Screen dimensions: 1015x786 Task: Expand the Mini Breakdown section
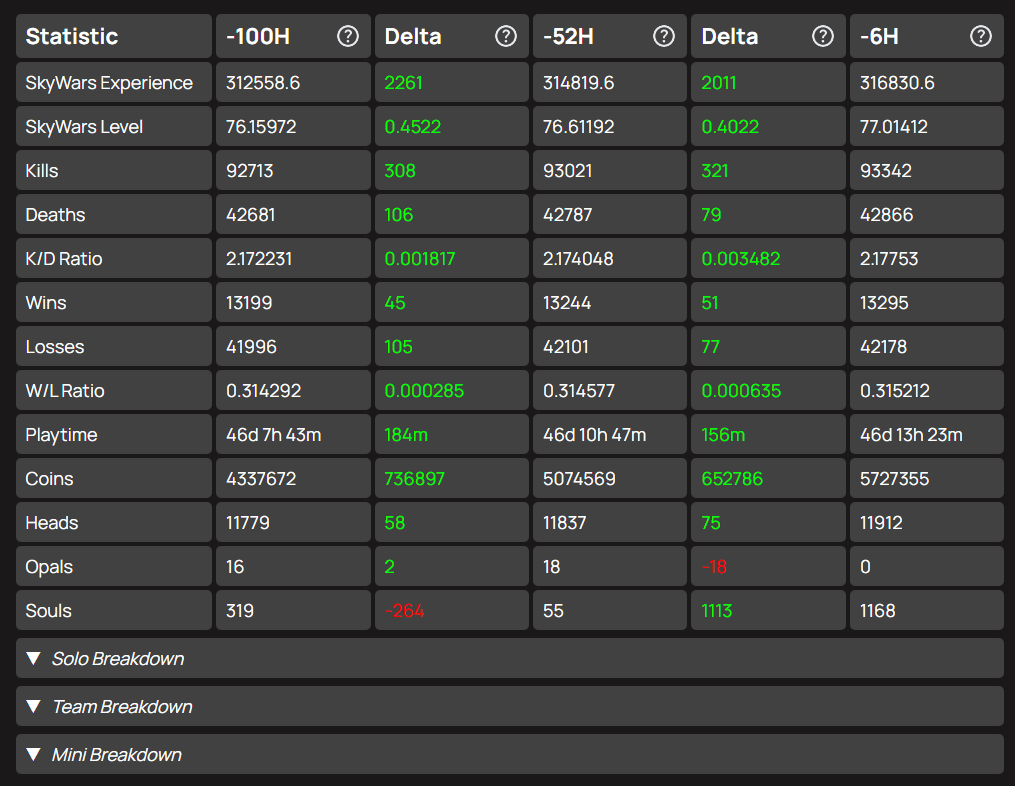click(x=509, y=754)
